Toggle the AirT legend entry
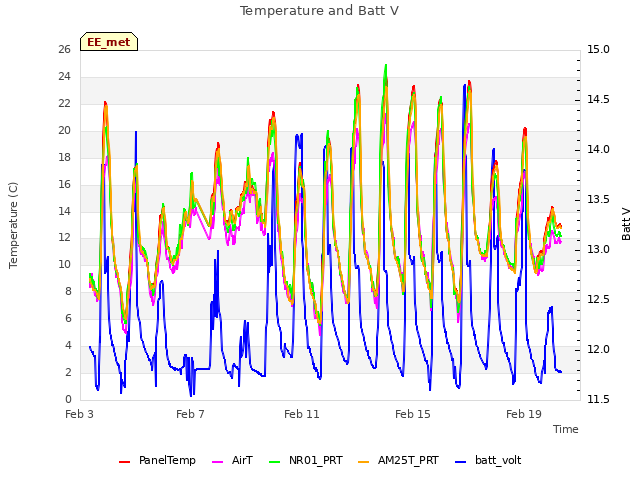The image size is (640, 480). coord(233,460)
